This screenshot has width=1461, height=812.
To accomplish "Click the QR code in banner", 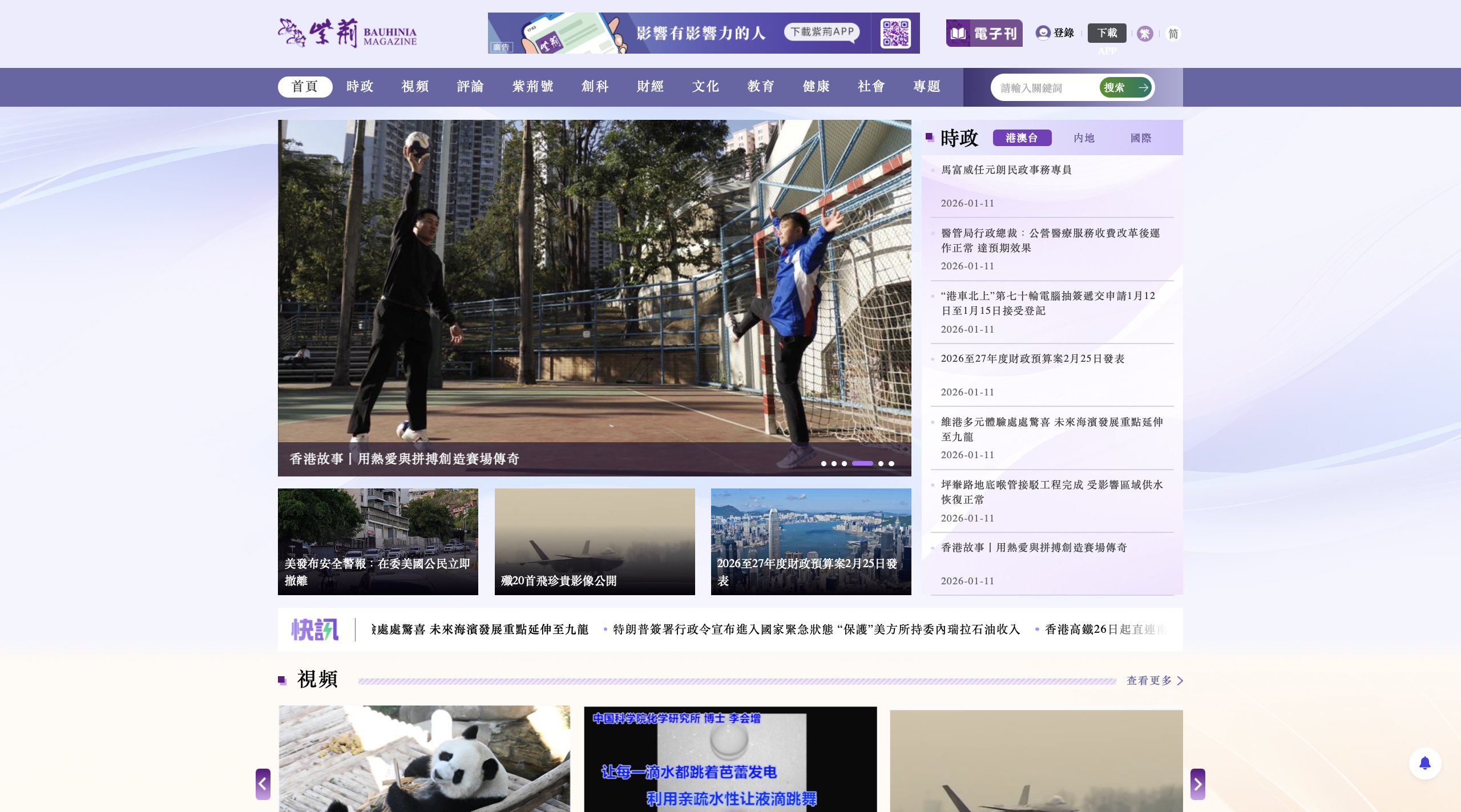I will (x=895, y=33).
